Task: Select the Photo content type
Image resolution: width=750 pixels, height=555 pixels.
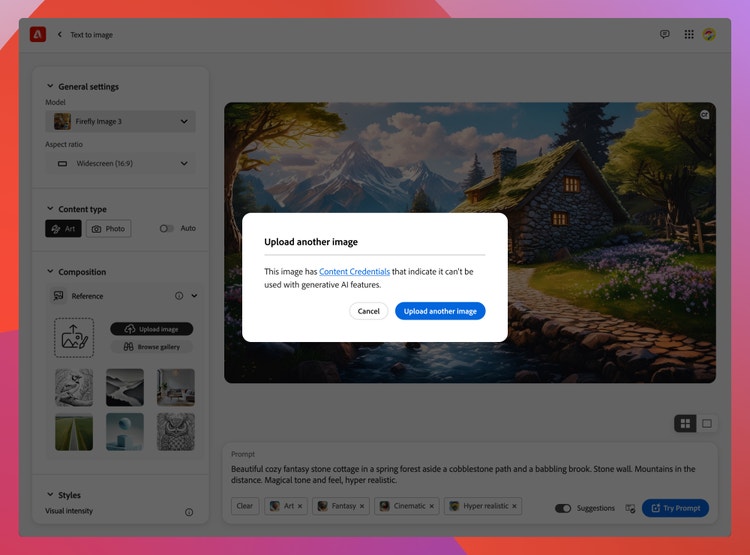Action: coord(109,229)
